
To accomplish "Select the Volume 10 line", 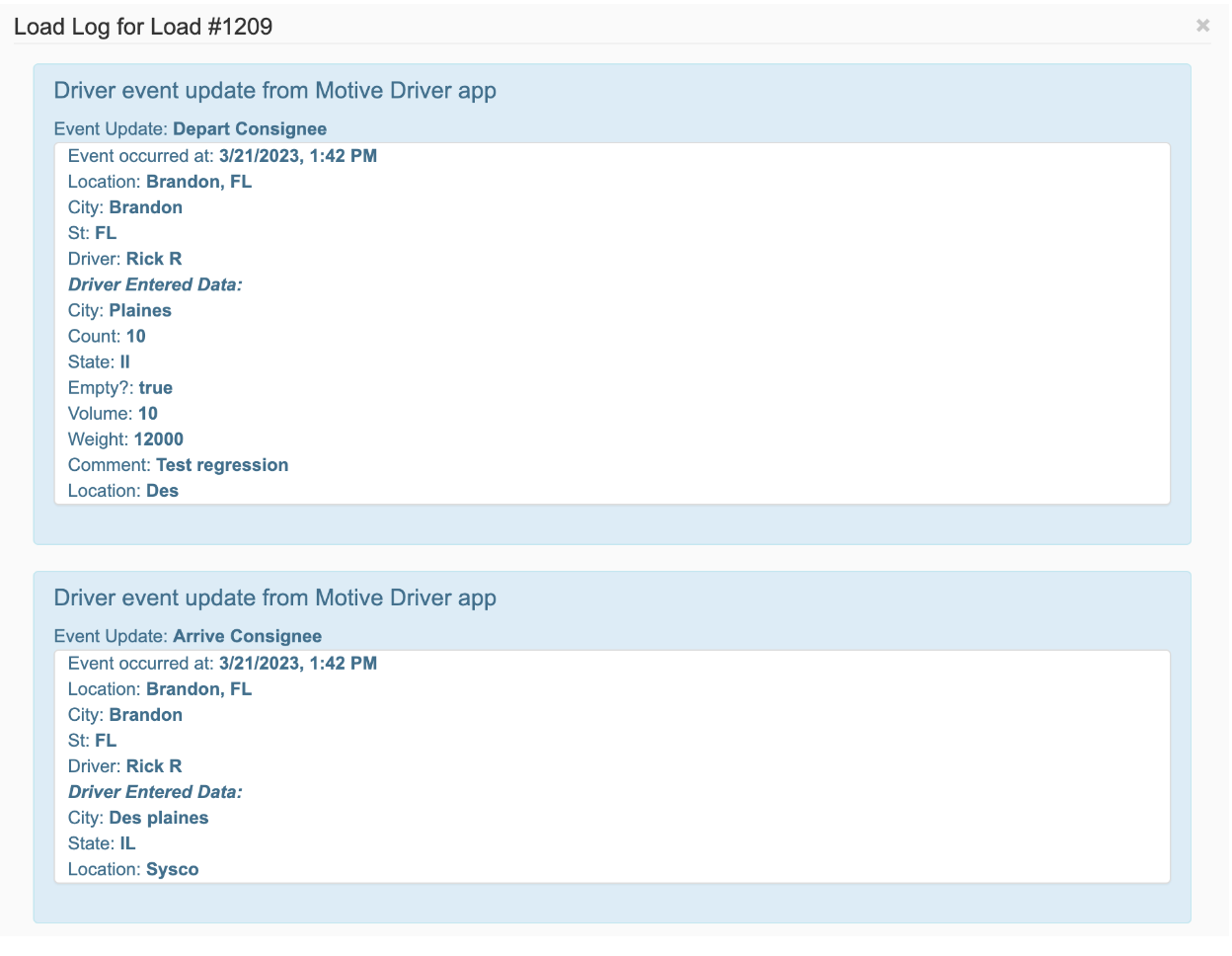I will pyautogui.click(x=113, y=413).
